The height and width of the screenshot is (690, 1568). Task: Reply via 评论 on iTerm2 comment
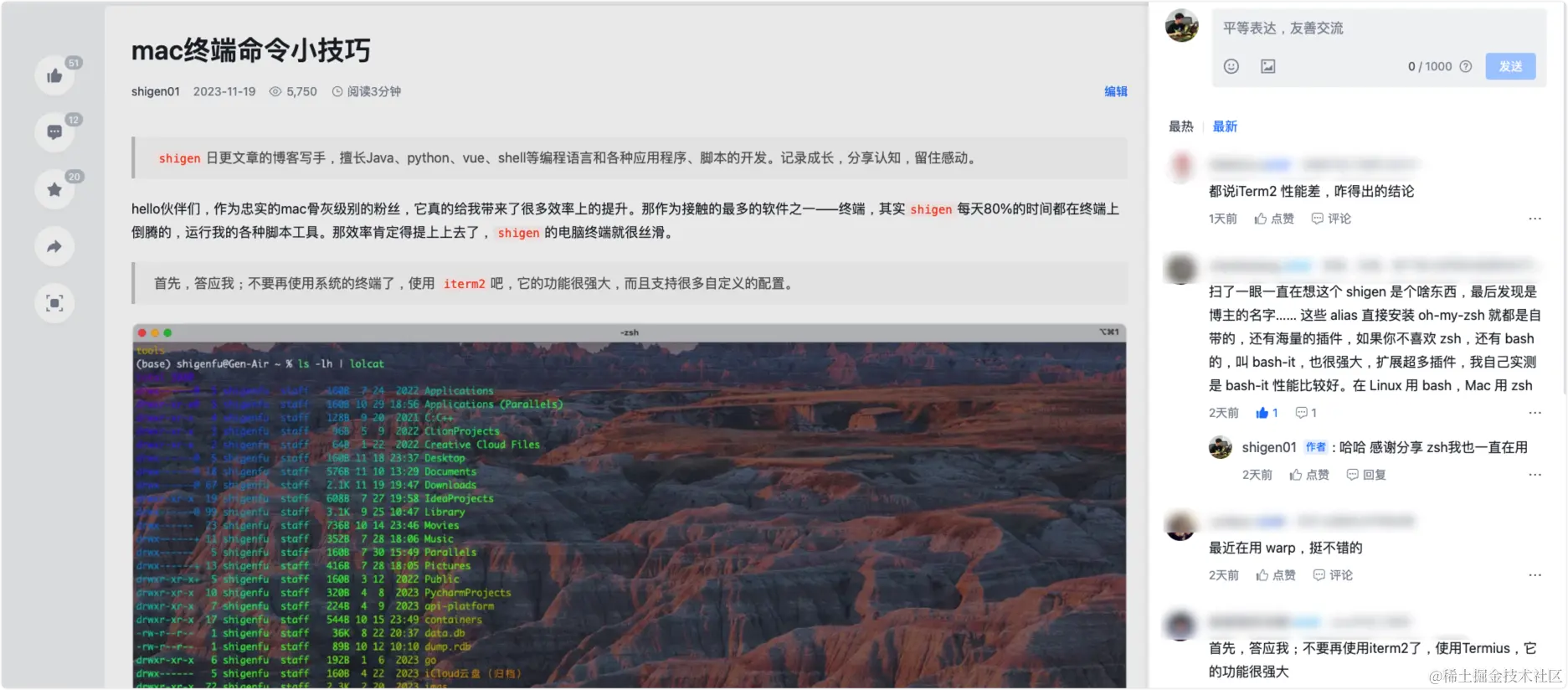tap(1331, 219)
